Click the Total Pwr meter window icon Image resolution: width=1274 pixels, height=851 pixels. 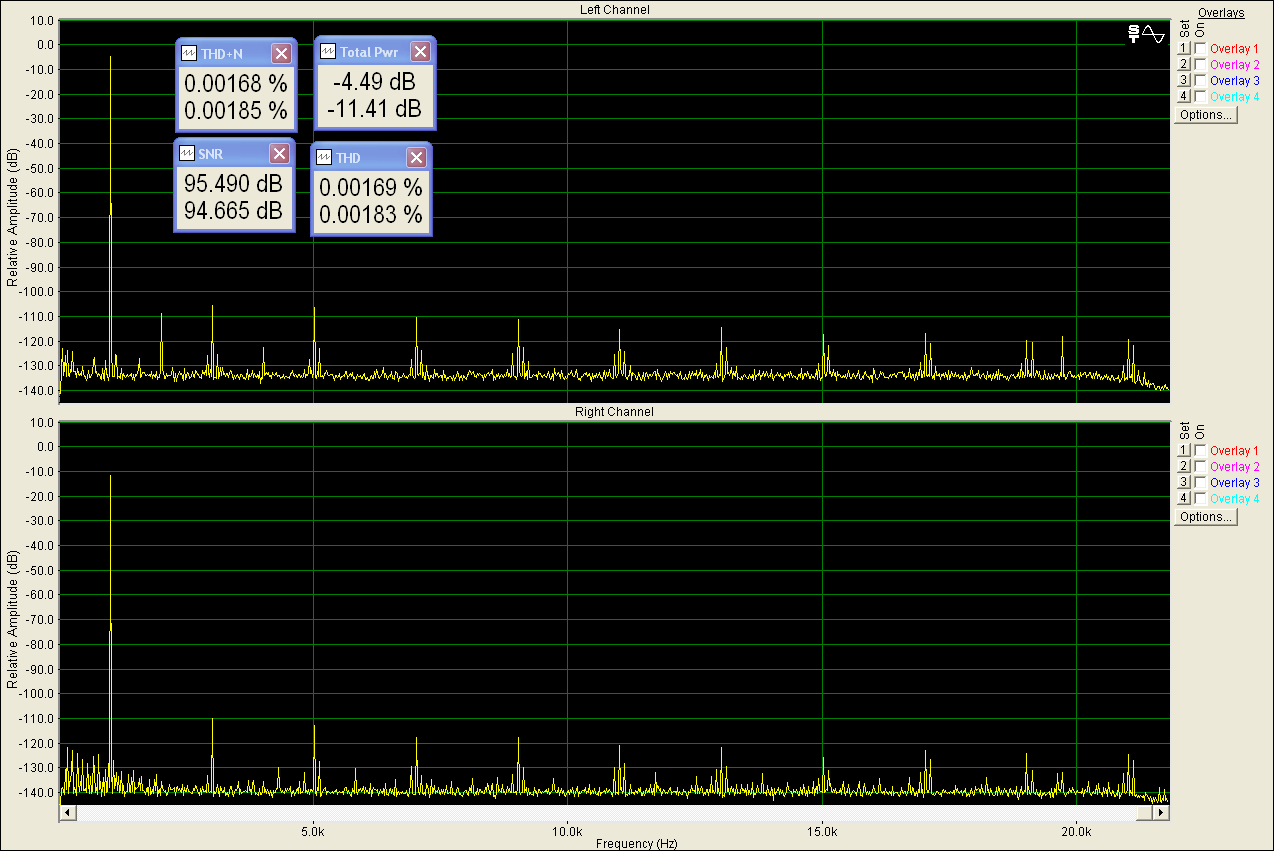328,52
